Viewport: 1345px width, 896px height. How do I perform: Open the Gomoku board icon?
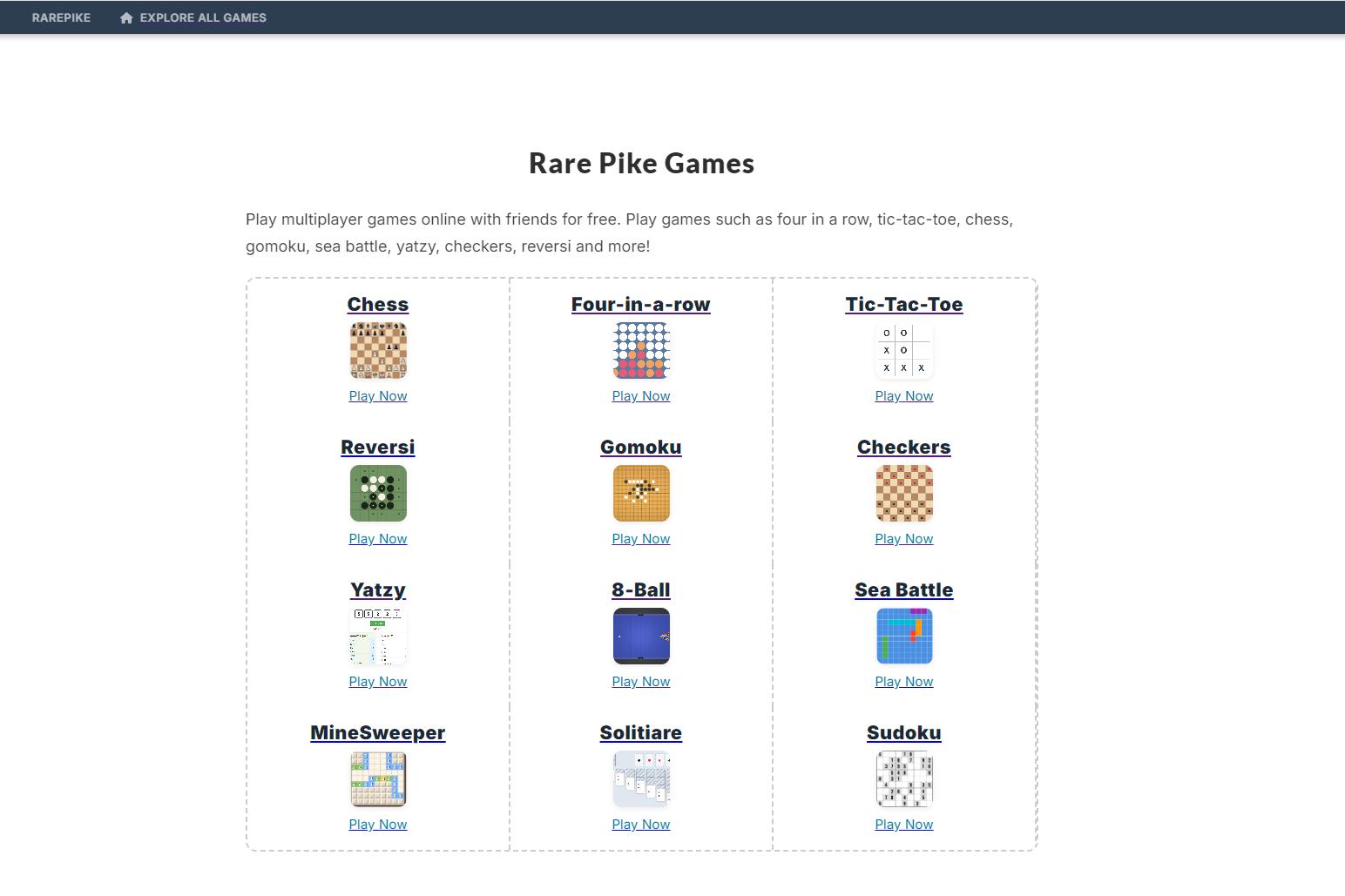[640, 493]
